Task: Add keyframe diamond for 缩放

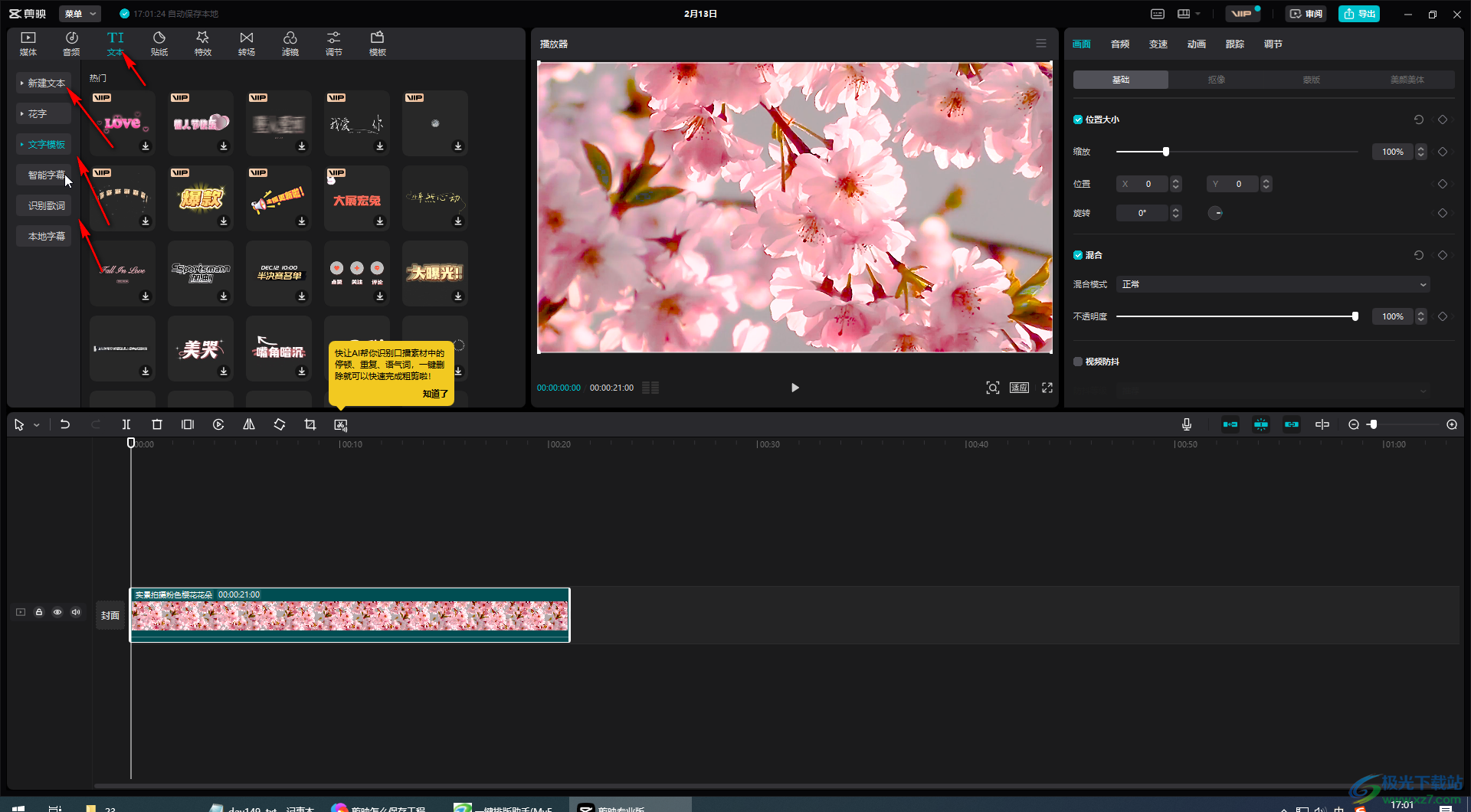Action: click(x=1443, y=152)
